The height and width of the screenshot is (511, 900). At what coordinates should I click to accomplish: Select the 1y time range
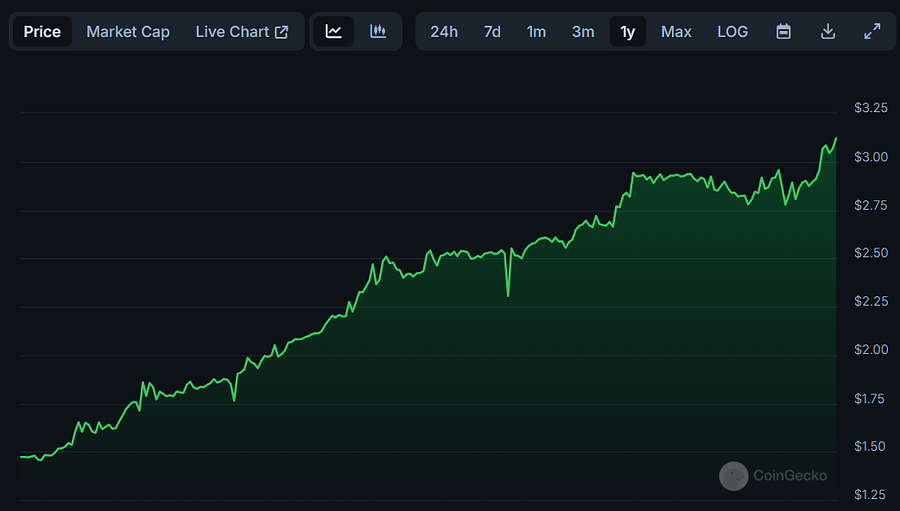click(627, 32)
